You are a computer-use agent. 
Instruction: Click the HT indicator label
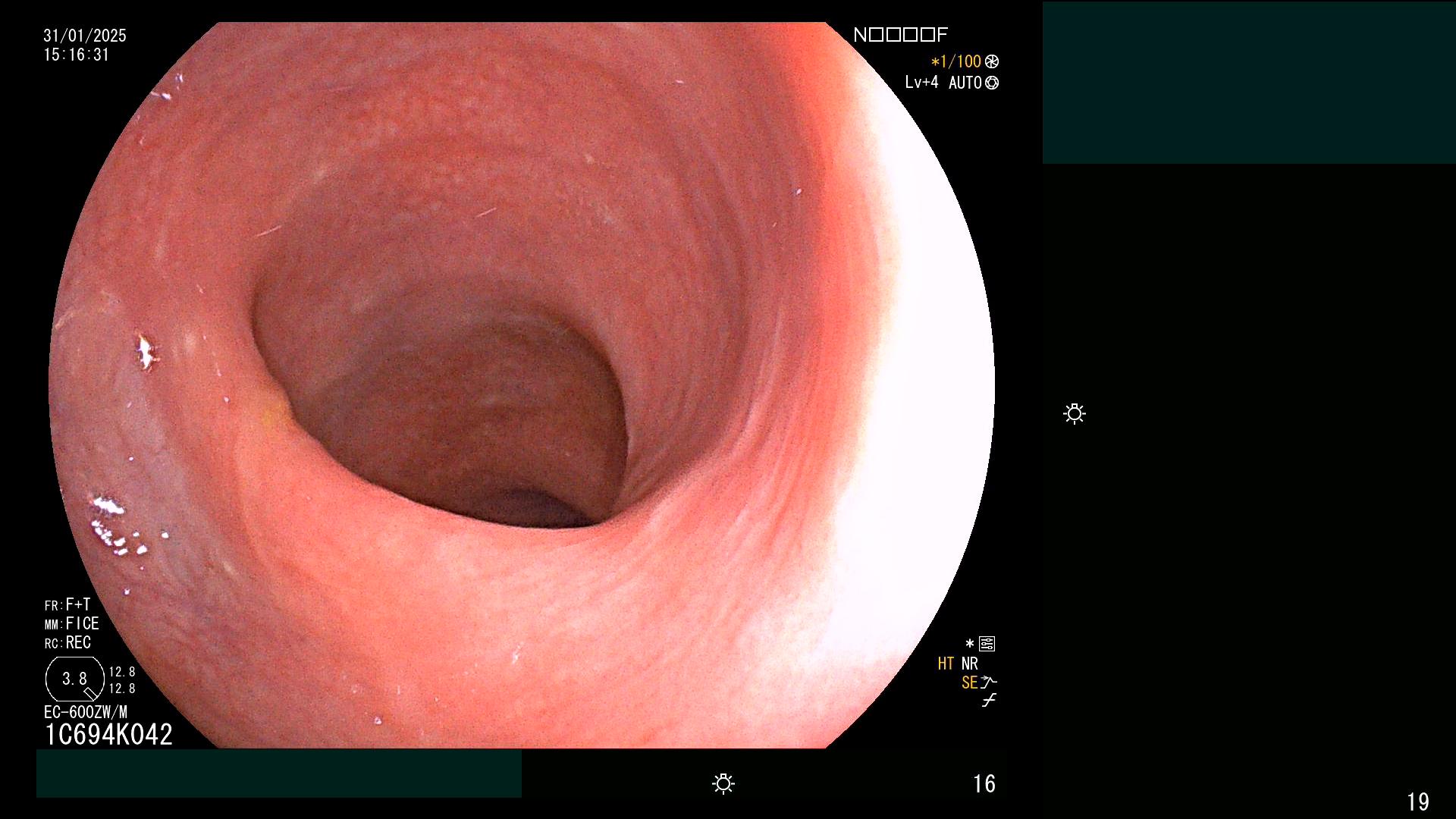[946, 664]
